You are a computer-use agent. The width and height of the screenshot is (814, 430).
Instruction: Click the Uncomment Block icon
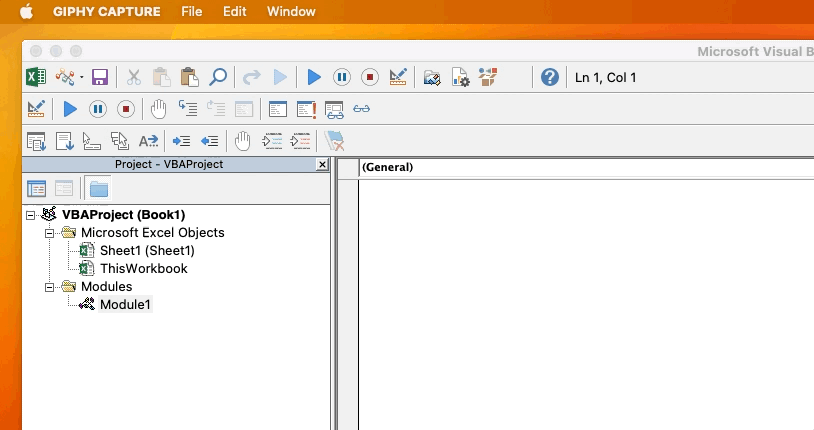(301, 141)
